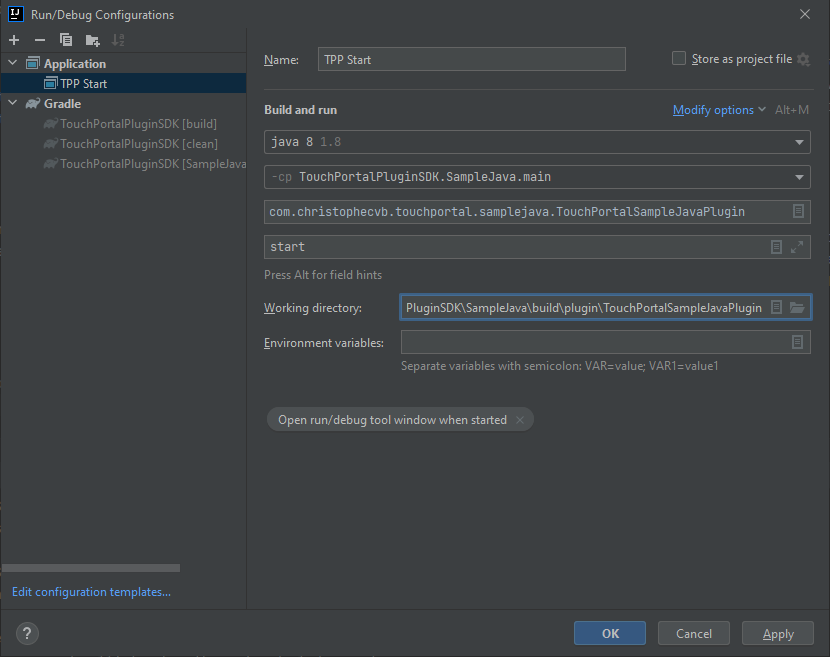Open the java 8 JRE dropdown

coord(797,142)
